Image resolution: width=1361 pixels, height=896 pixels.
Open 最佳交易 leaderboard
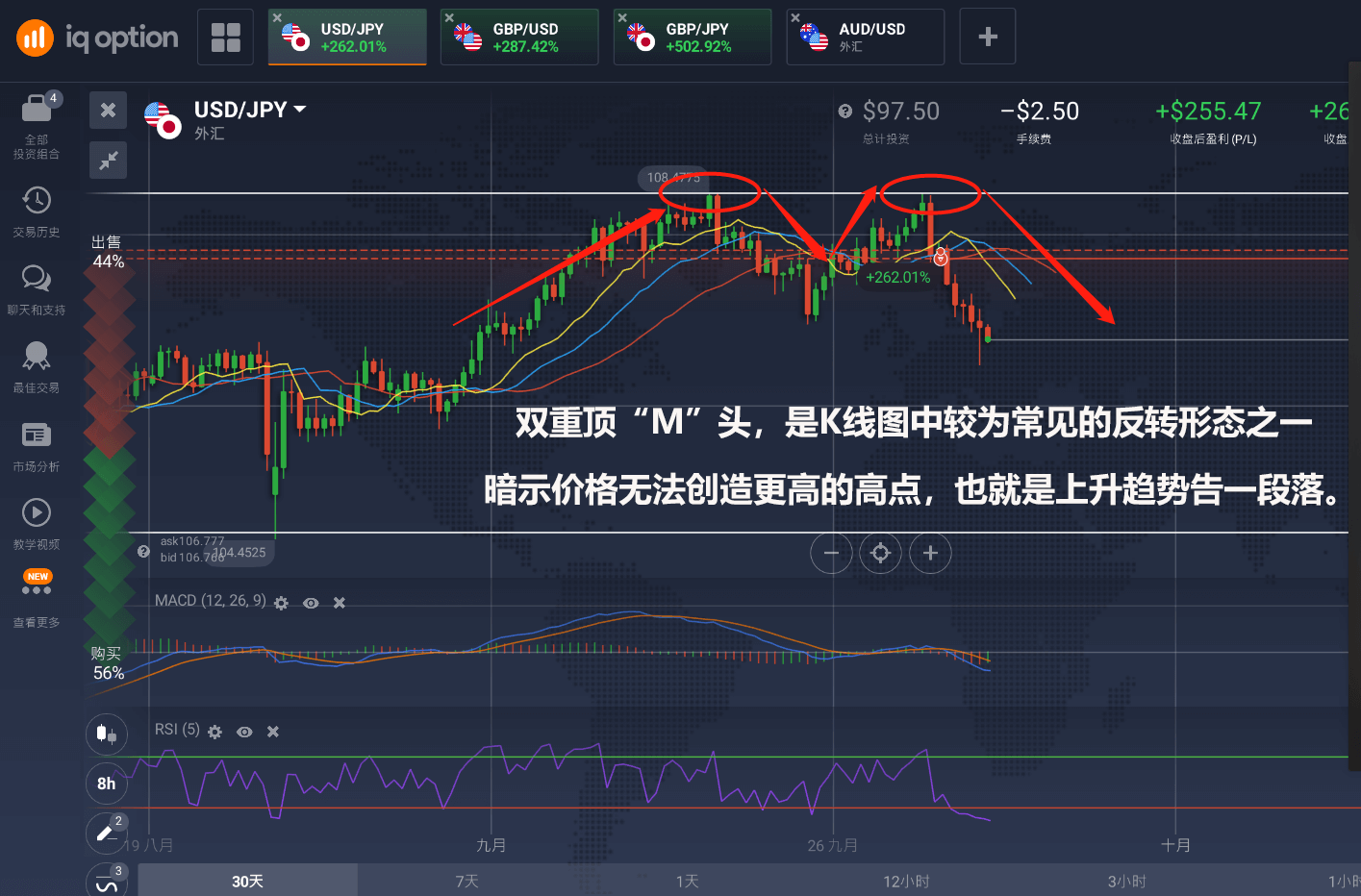click(37, 367)
